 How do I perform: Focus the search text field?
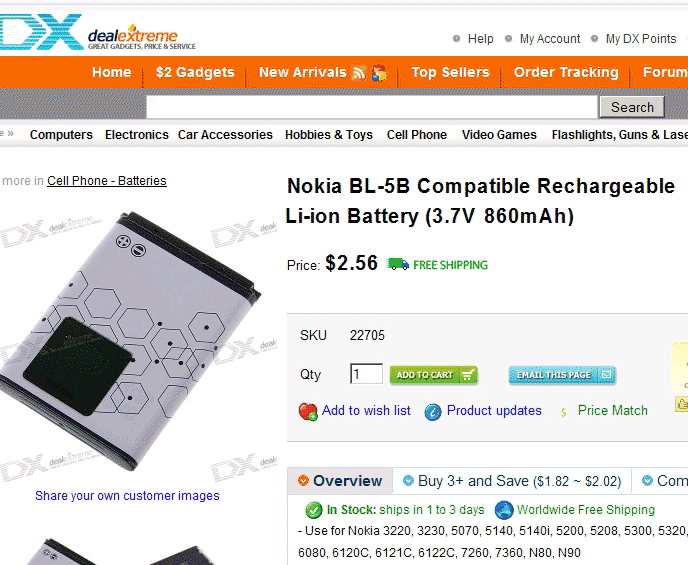[372, 107]
